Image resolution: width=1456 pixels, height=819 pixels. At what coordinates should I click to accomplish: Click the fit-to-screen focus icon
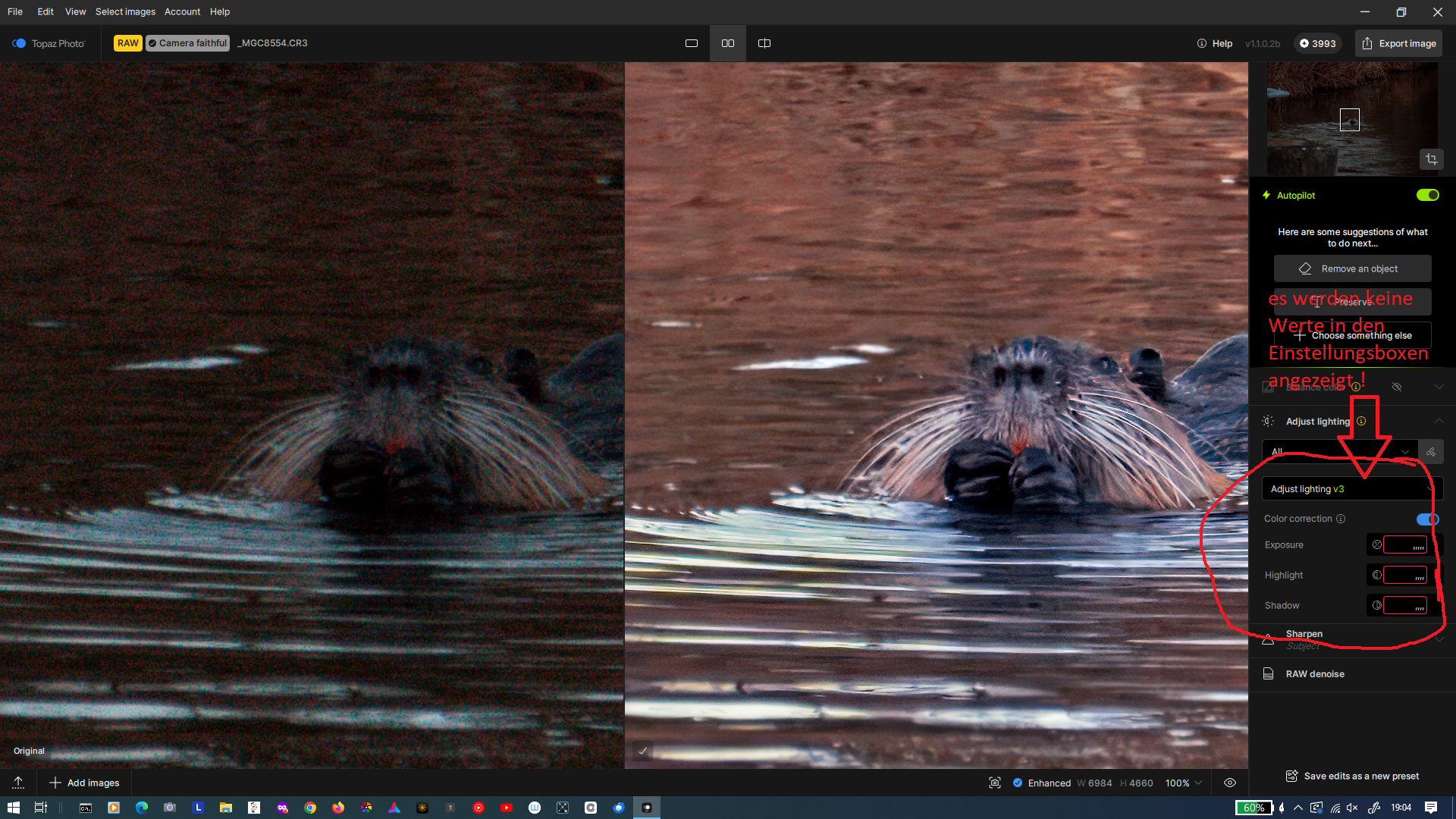point(994,783)
